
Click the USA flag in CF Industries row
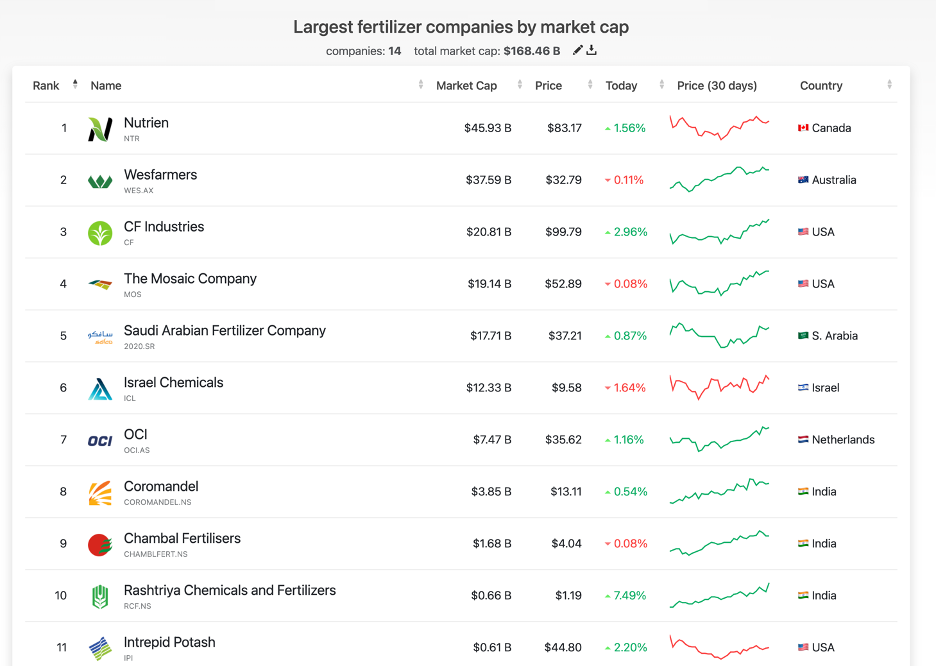point(803,232)
